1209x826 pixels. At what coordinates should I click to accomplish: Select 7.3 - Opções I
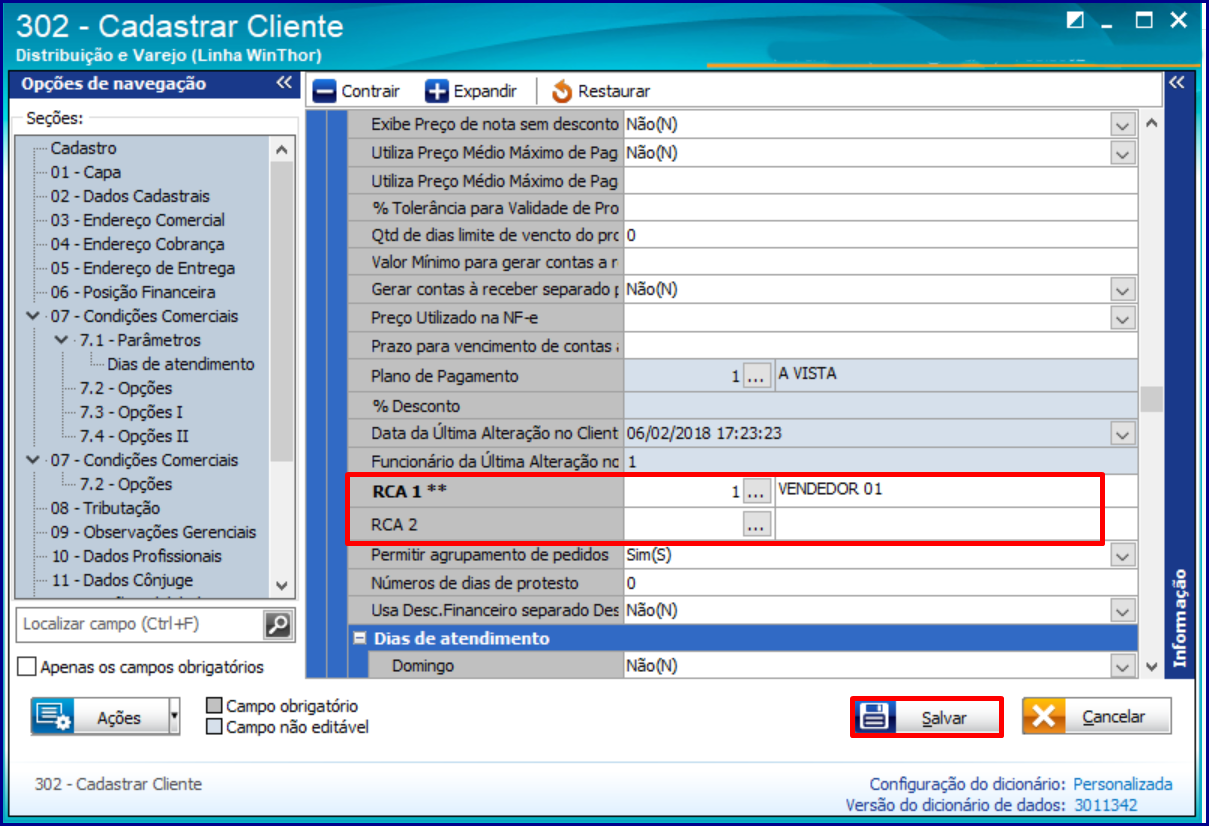tap(132, 412)
